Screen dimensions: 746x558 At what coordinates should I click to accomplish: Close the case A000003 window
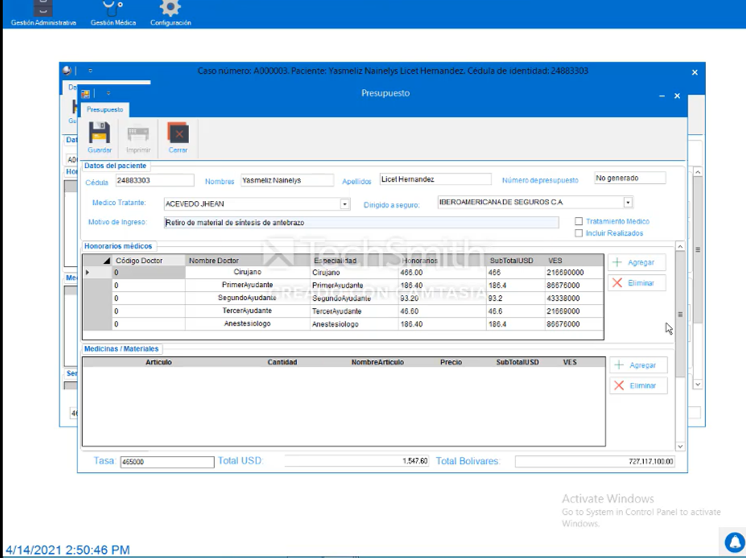695,72
